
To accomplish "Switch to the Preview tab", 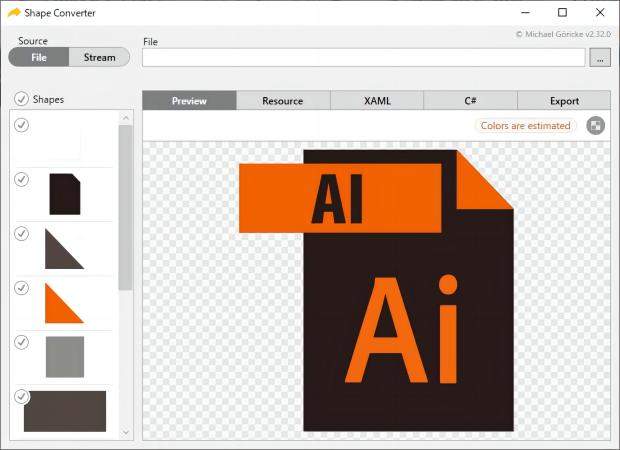I will (189, 101).
